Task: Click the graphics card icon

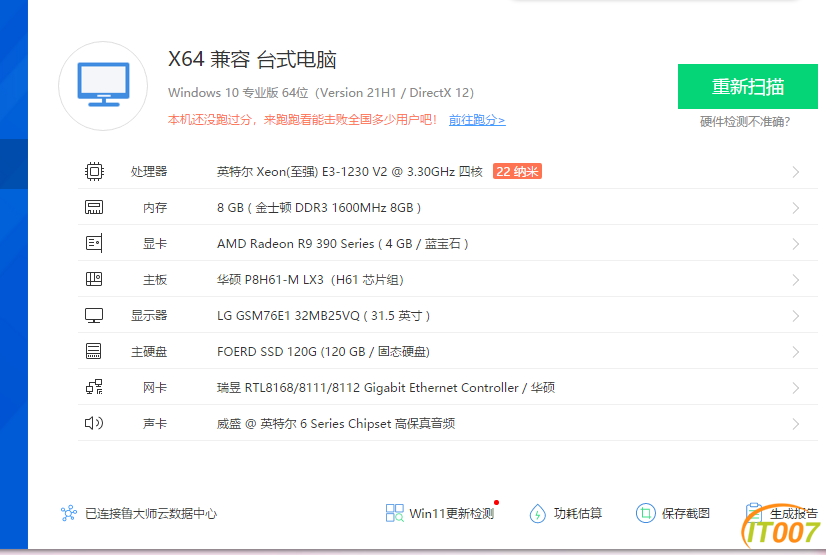Action: (x=94, y=243)
